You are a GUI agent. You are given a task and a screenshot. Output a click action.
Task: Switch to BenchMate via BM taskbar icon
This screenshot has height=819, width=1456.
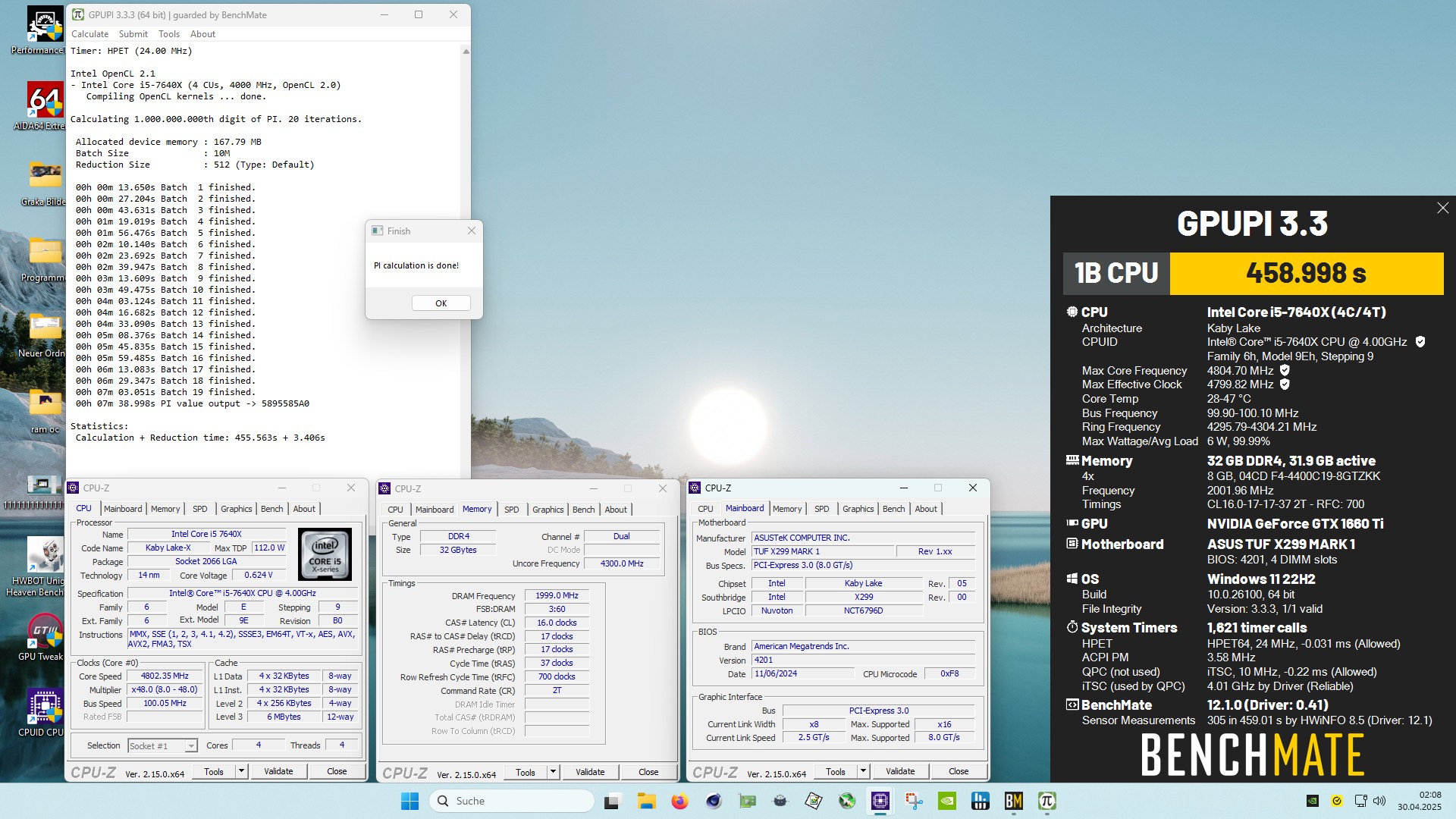click(x=1014, y=801)
